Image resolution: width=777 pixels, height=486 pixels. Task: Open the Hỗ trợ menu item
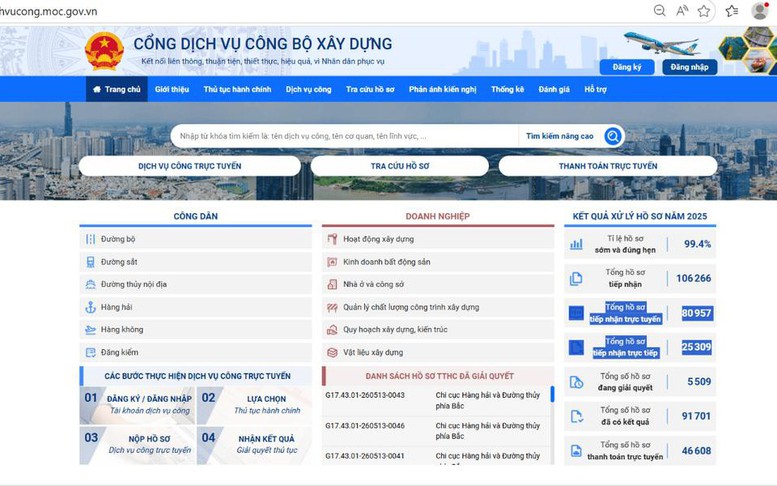pos(595,89)
